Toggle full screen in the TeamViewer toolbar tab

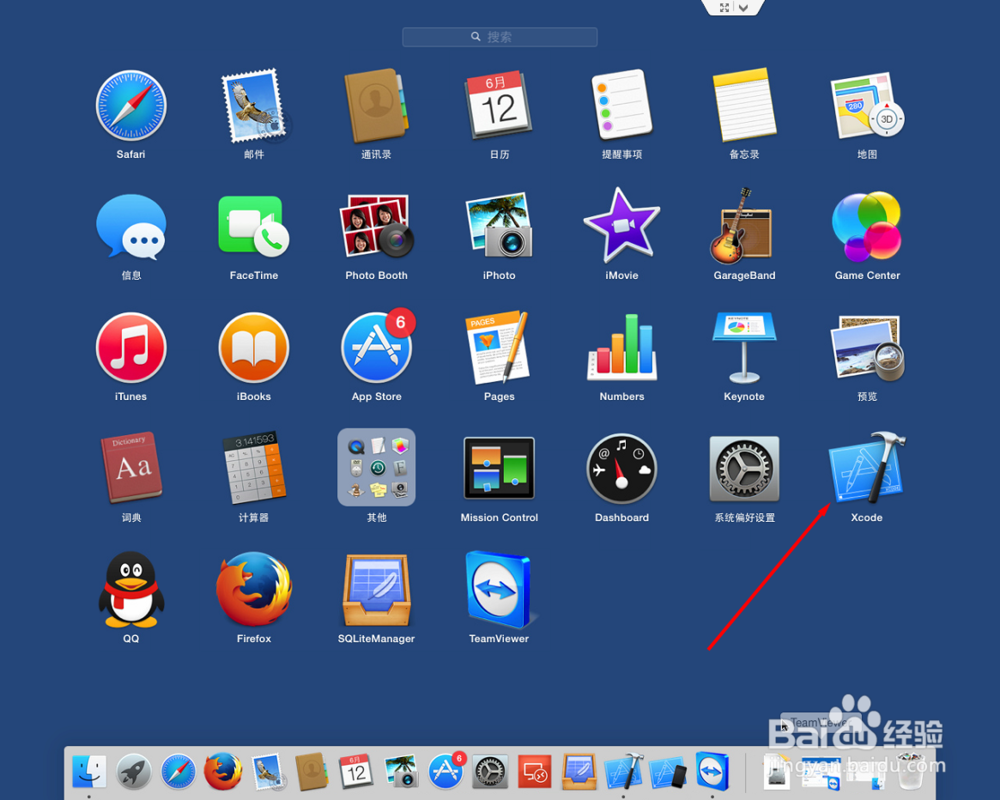(724, 8)
